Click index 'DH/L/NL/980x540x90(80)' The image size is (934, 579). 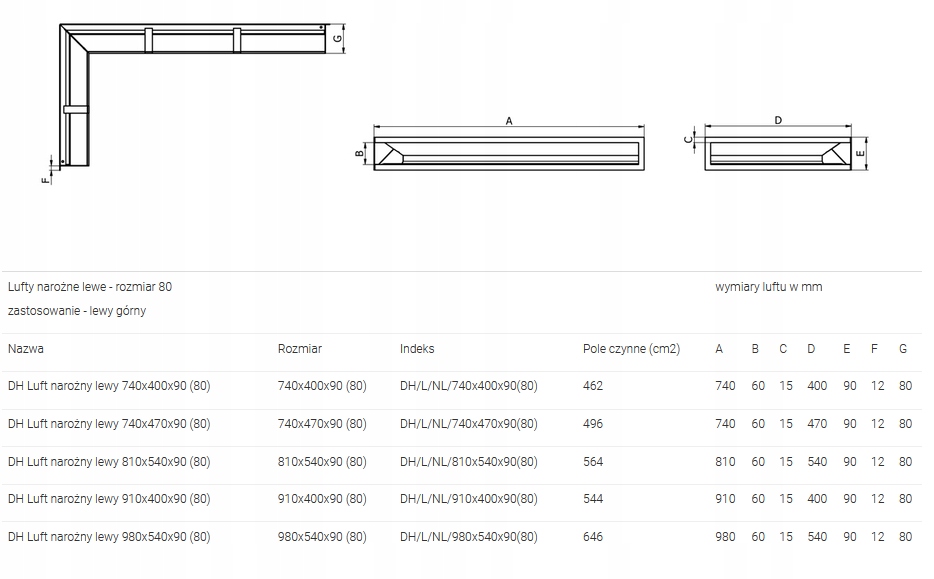(469, 537)
